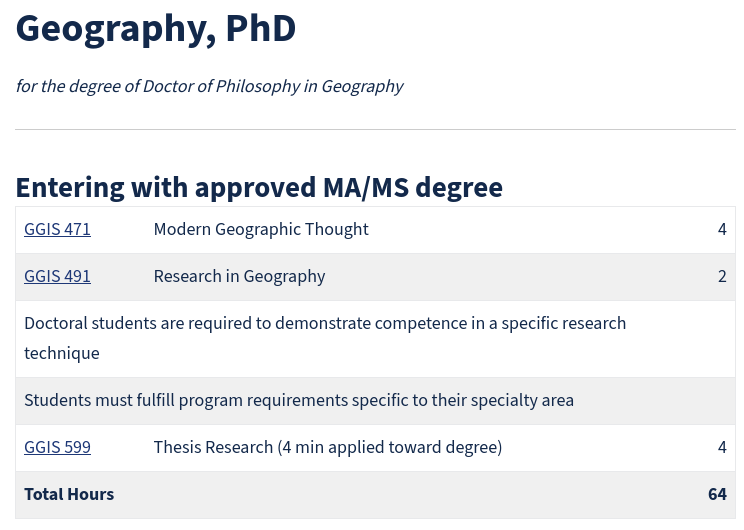Click the hours value for GGIS 599

pos(722,447)
